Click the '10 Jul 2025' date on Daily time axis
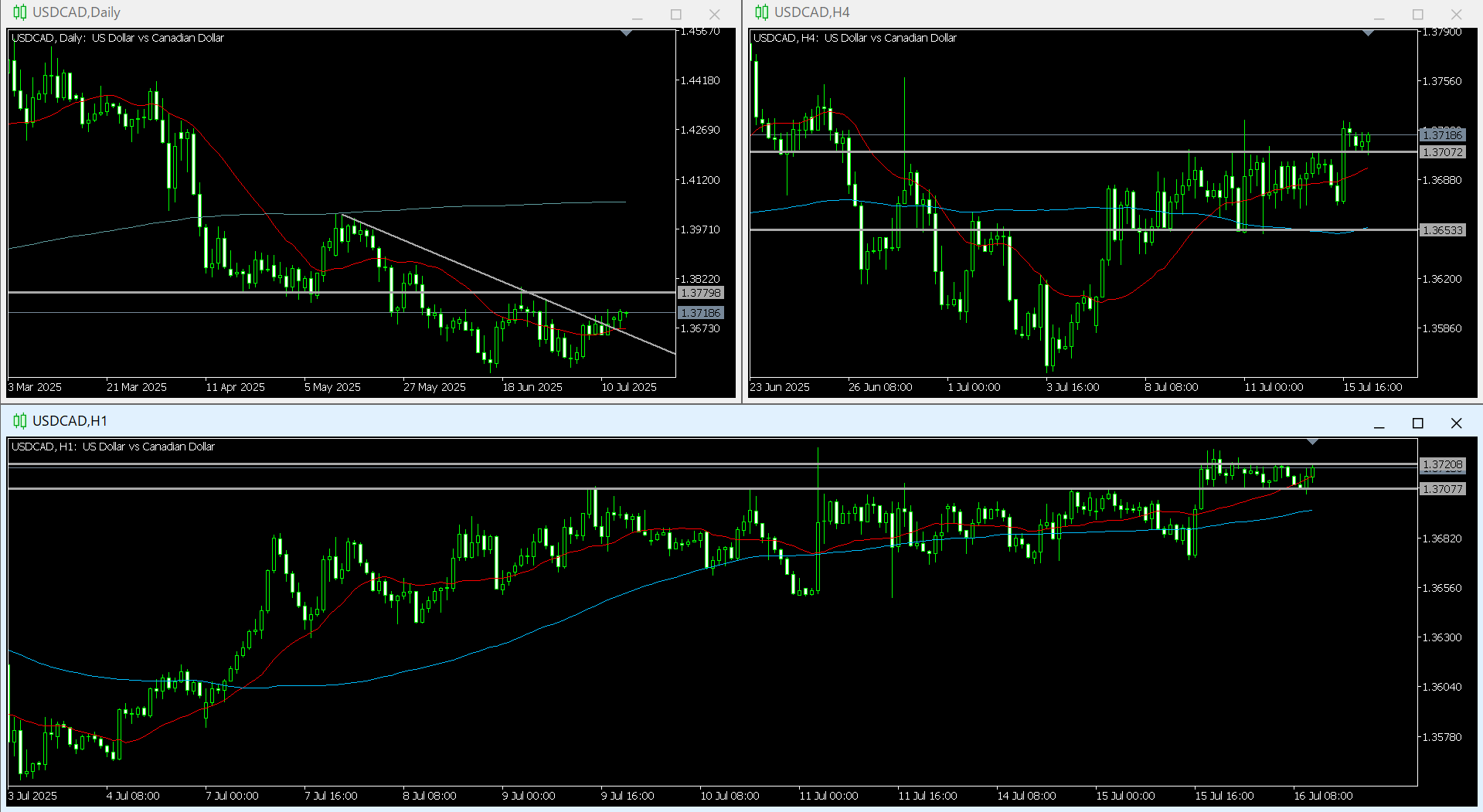This screenshot has width=1483, height=812. 629,387
